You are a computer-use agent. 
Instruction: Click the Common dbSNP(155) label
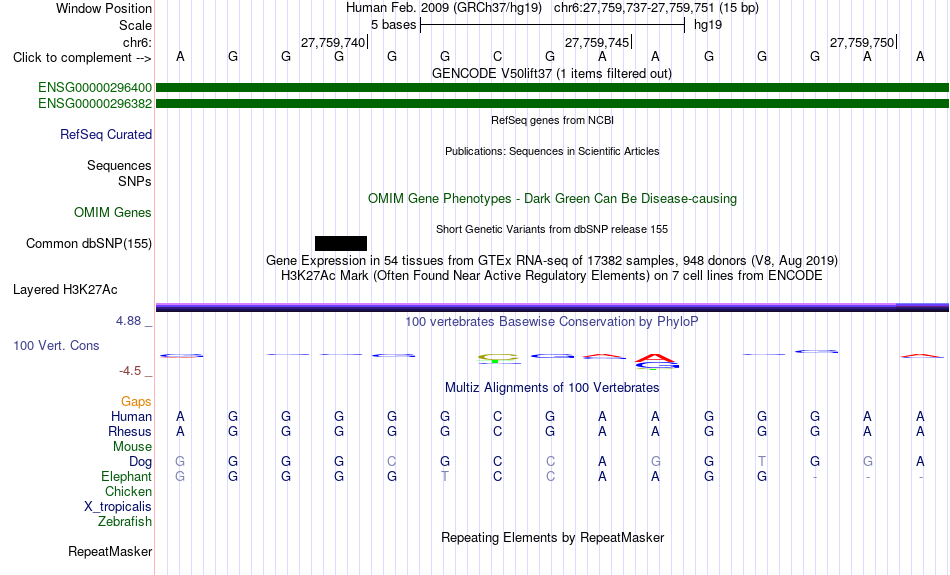click(x=89, y=244)
